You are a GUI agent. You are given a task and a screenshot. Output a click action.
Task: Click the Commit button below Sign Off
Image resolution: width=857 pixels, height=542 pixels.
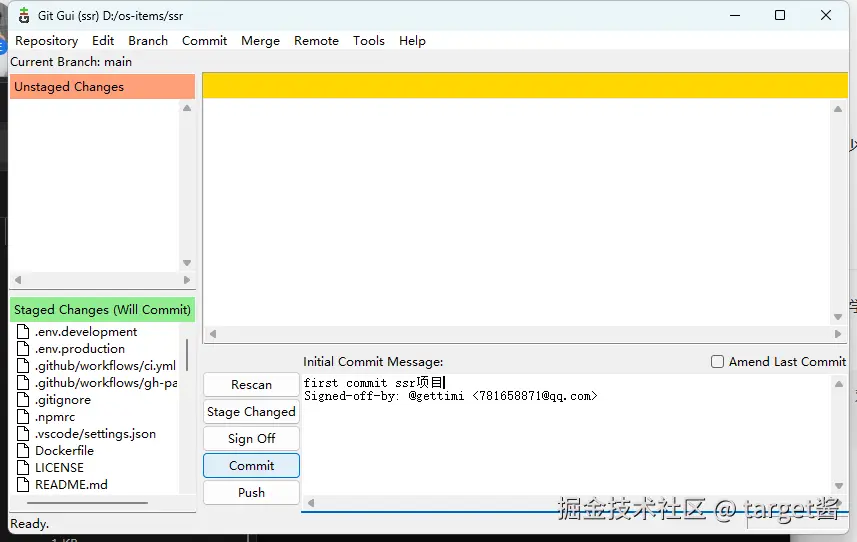click(x=251, y=466)
